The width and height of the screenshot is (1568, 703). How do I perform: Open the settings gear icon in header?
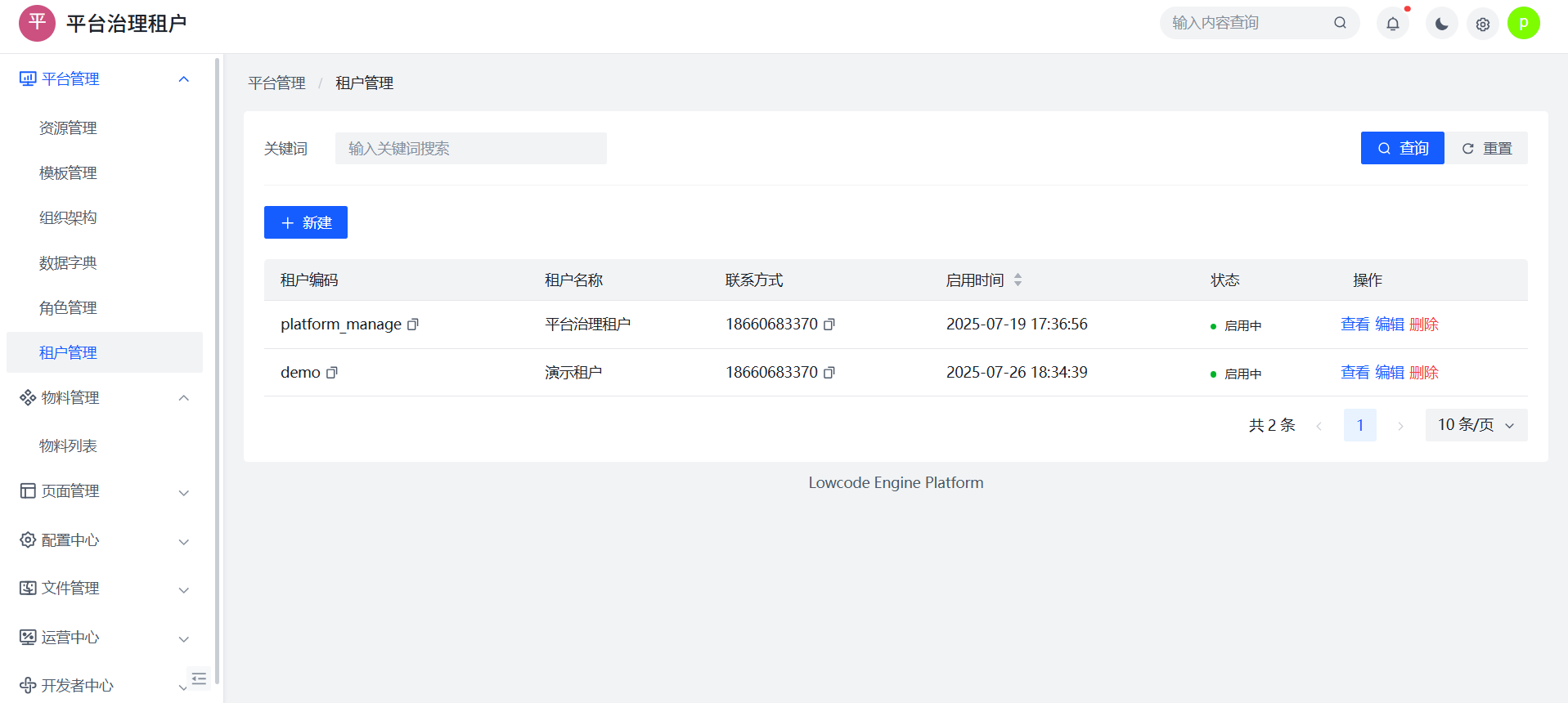pyautogui.click(x=1482, y=24)
